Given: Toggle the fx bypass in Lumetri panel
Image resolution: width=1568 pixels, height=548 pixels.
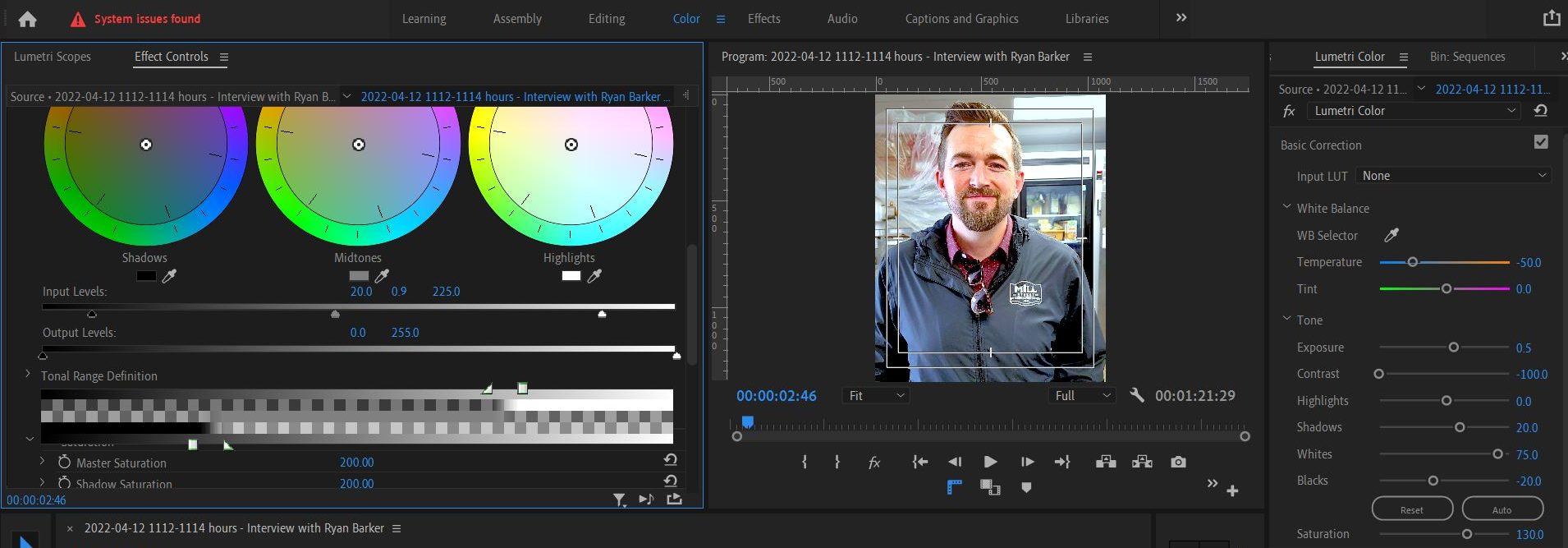Looking at the screenshot, I should click(x=1289, y=111).
